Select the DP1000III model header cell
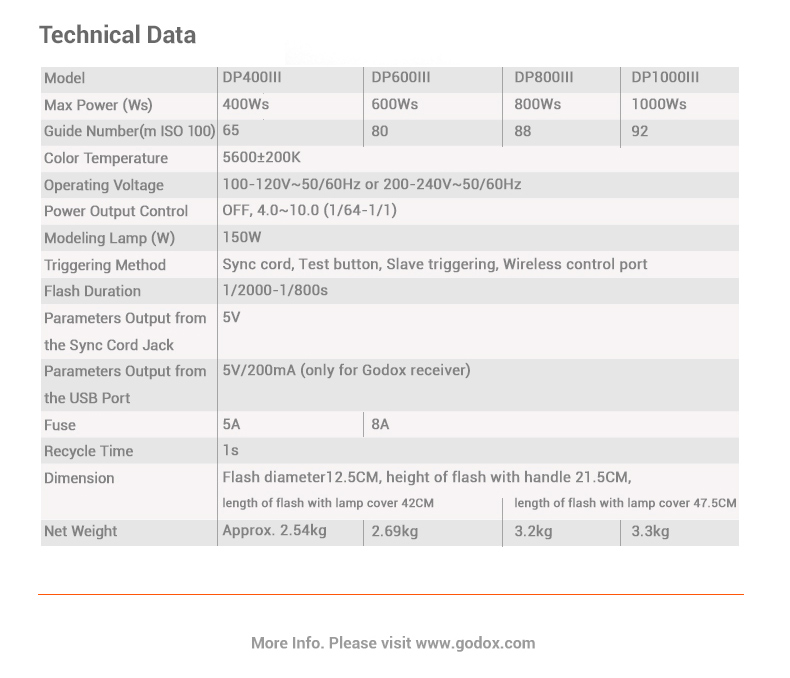This screenshot has width=790, height=678. coord(665,78)
